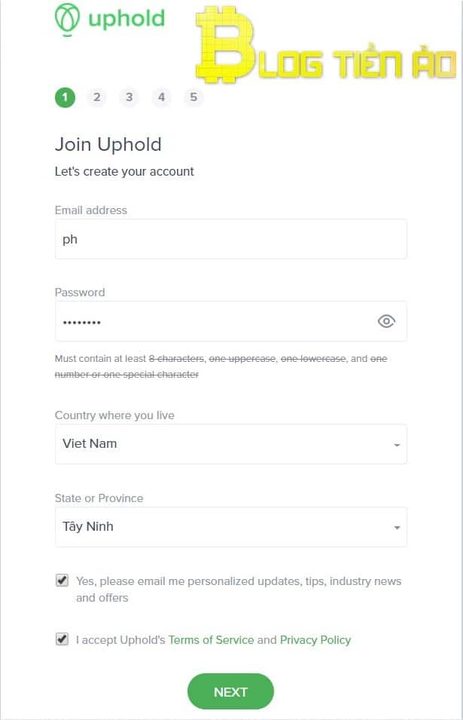Open the Terms of Service link

[x=211, y=640]
